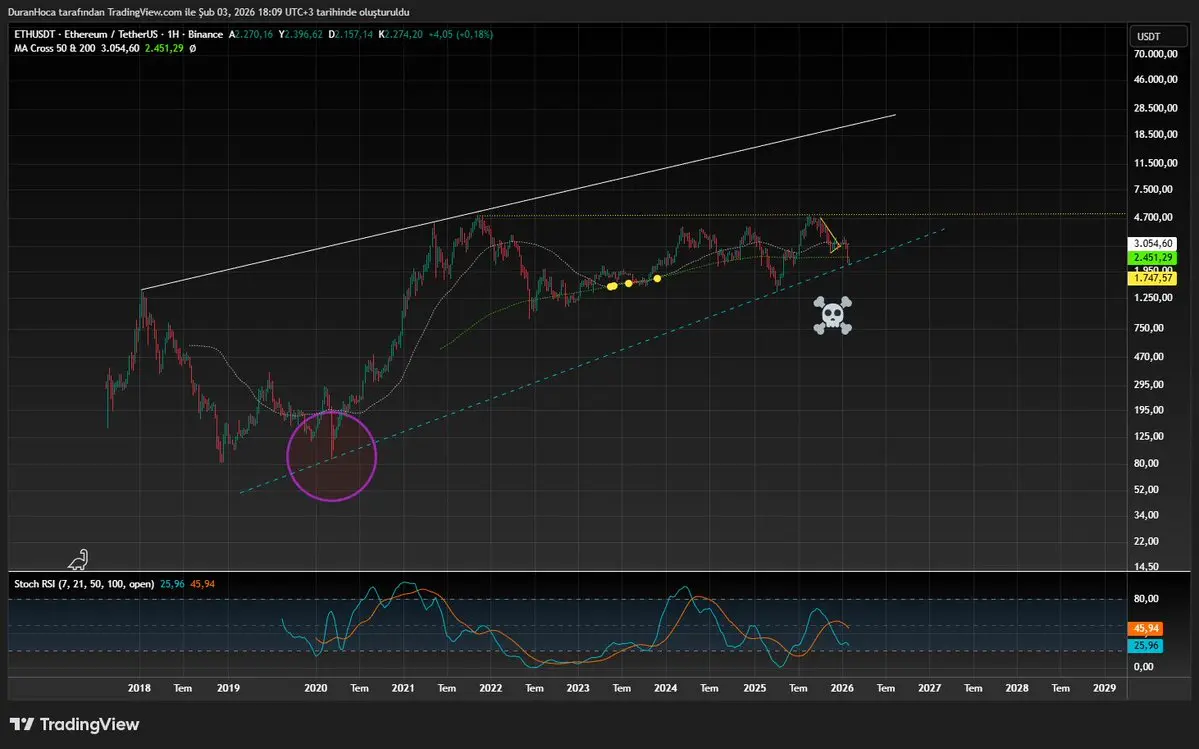
Task: Click the 195,00 price axis label
Action: coord(1149,410)
